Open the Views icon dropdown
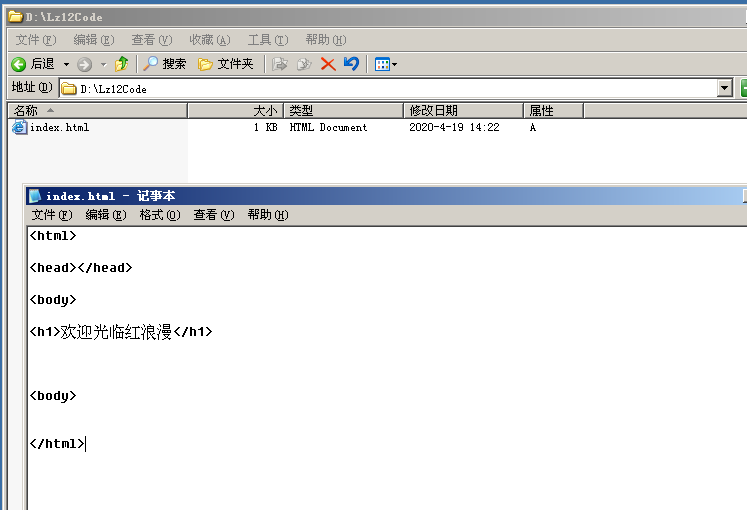747x510 pixels. click(x=385, y=64)
